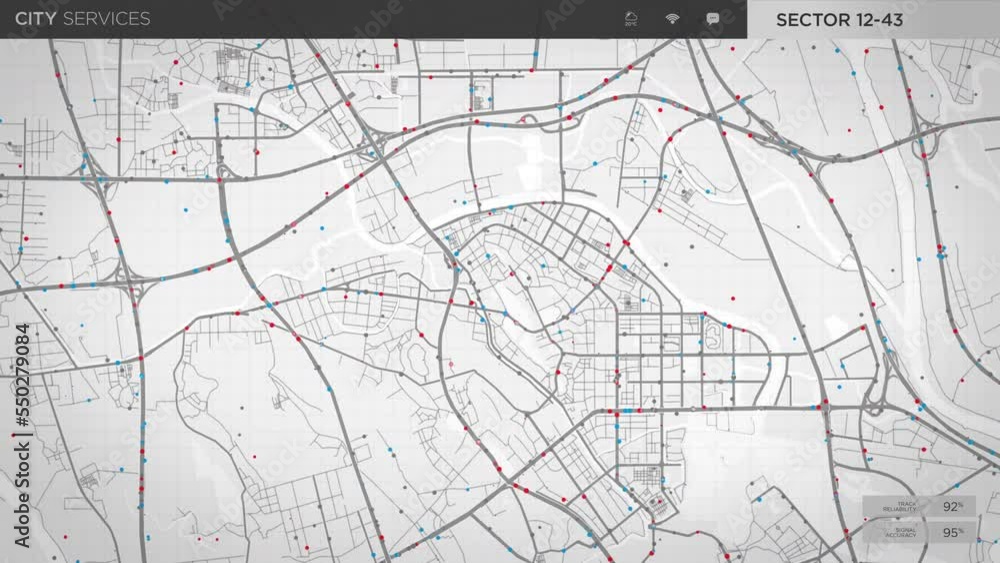The height and width of the screenshot is (563, 1000).
Task: Select the SECTOR 12-43 header panel
Action: (x=873, y=19)
